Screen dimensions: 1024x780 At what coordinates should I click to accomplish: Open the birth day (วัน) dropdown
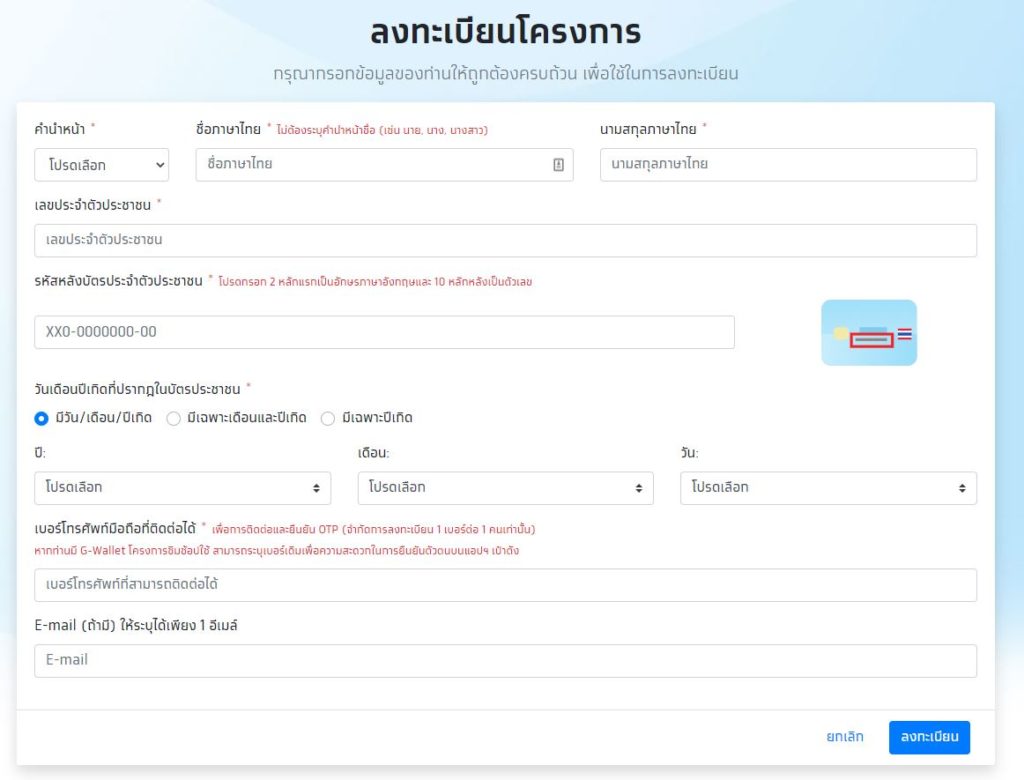pyautogui.click(x=828, y=488)
